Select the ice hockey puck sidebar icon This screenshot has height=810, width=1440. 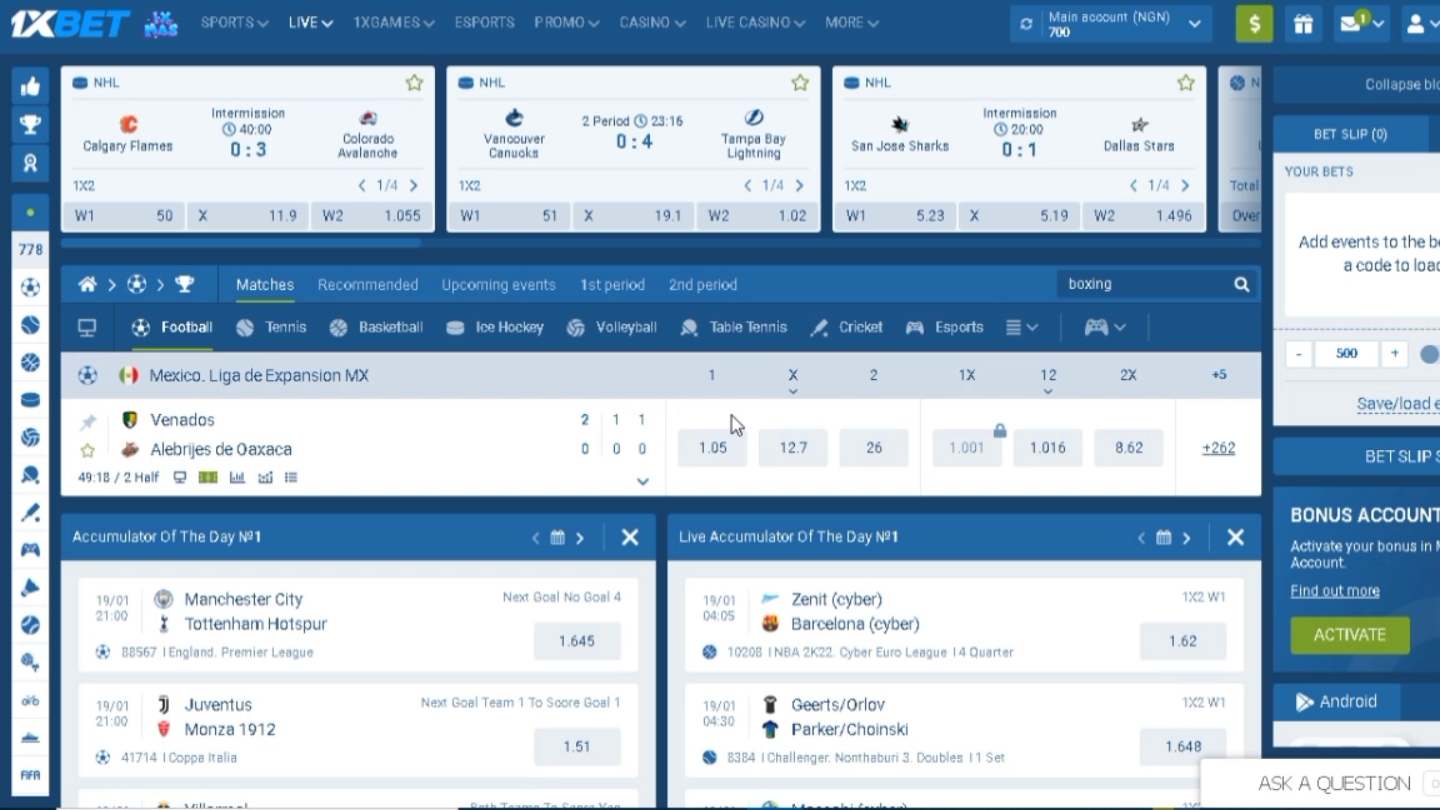point(30,400)
